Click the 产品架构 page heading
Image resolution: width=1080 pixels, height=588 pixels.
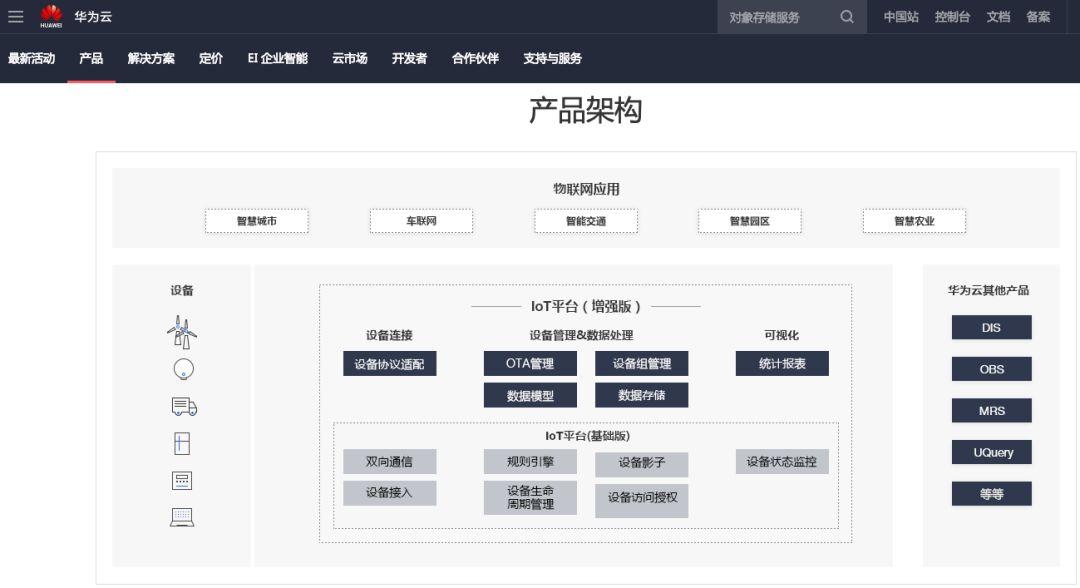(586, 110)
